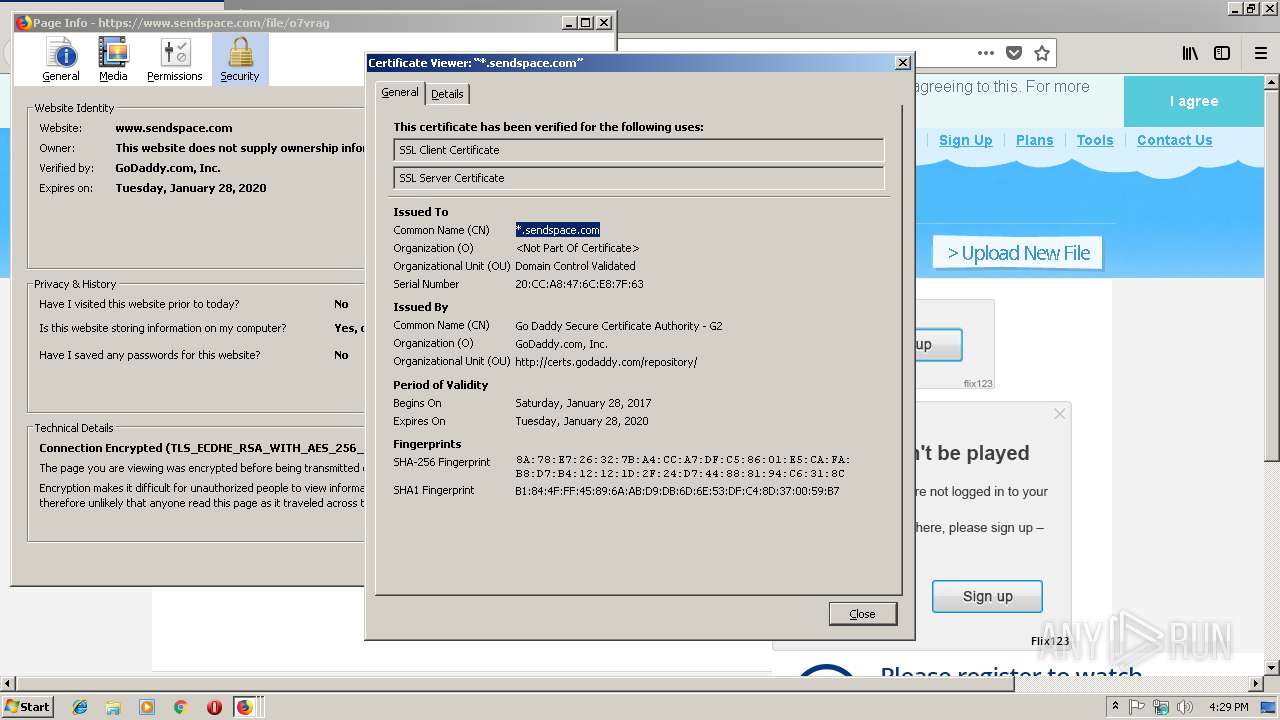
Task: Click the Upload New File button
Action: [x=1018, y=253]
